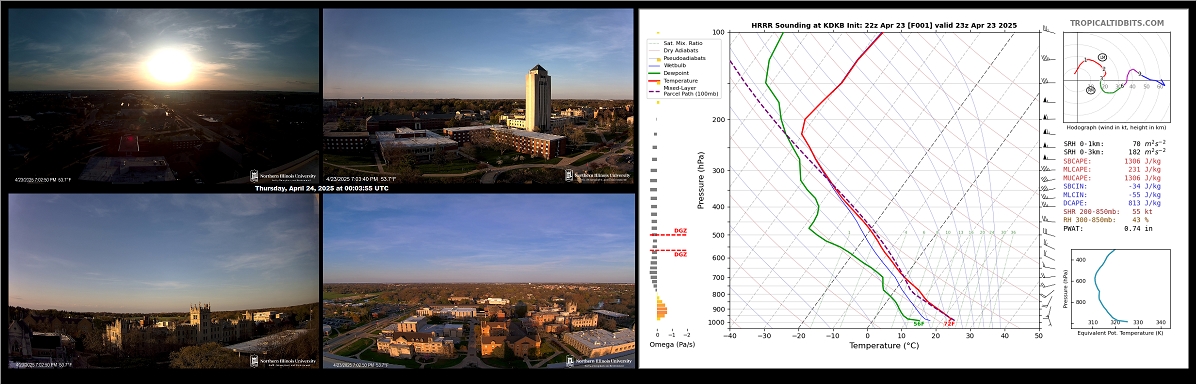Select the MLCAPE 231 J/kg row
This screenshot has height=385, width=1197.
[1112, 169]
